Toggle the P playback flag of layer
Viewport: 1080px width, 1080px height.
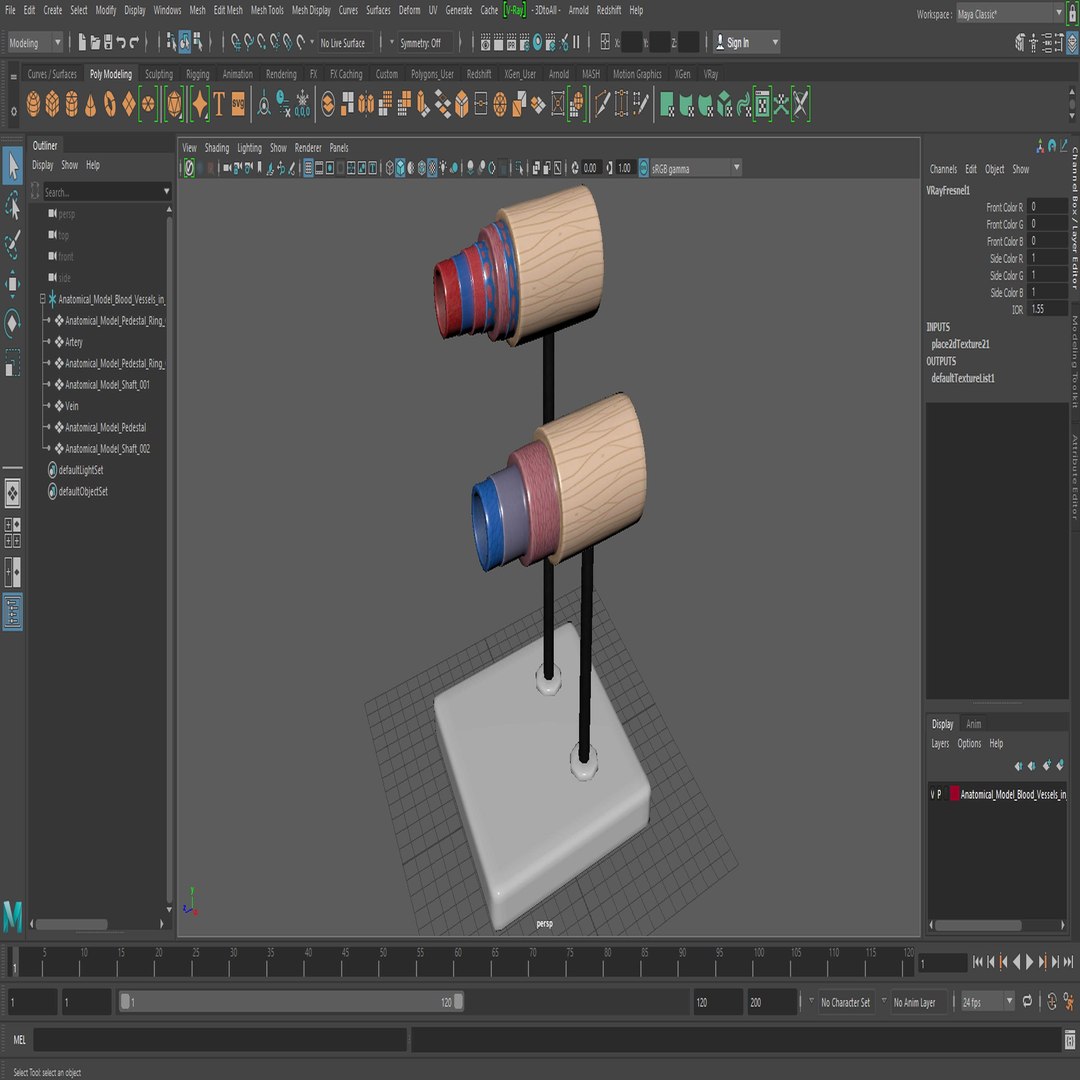point(939,794)
